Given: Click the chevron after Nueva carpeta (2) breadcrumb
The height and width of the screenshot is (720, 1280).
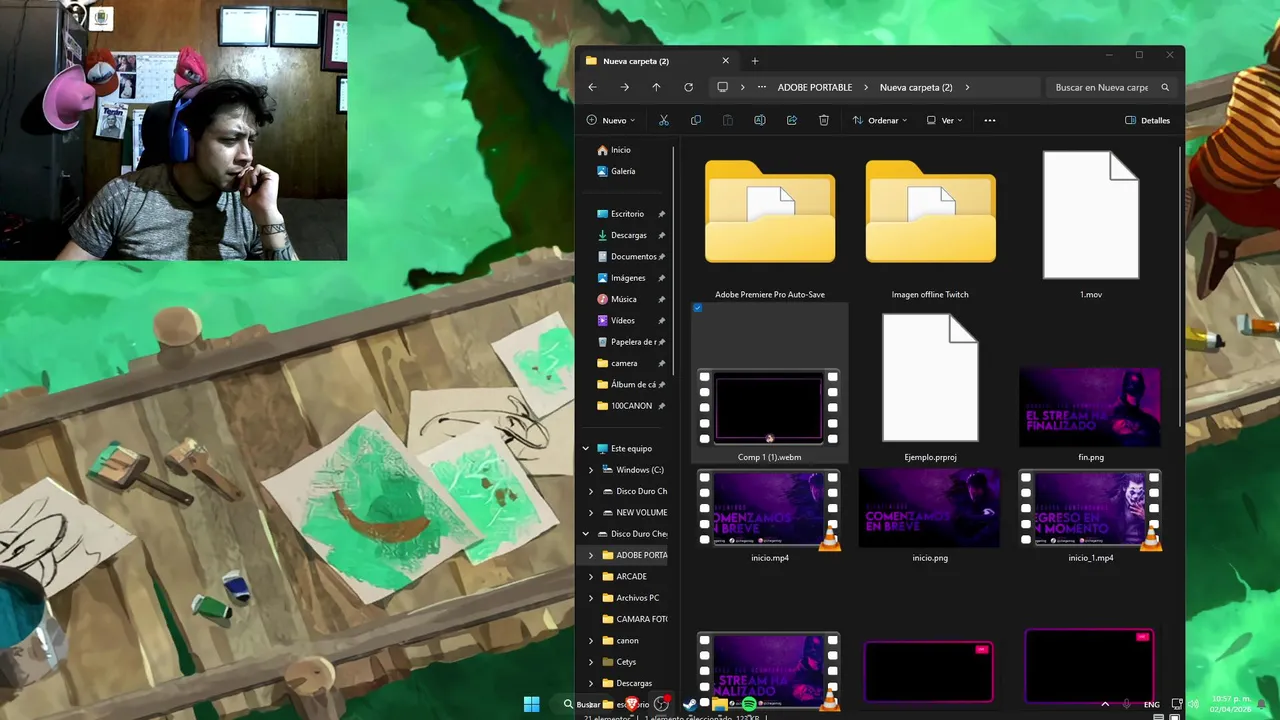Looking at the screenshot, I should tap(967, 87).
